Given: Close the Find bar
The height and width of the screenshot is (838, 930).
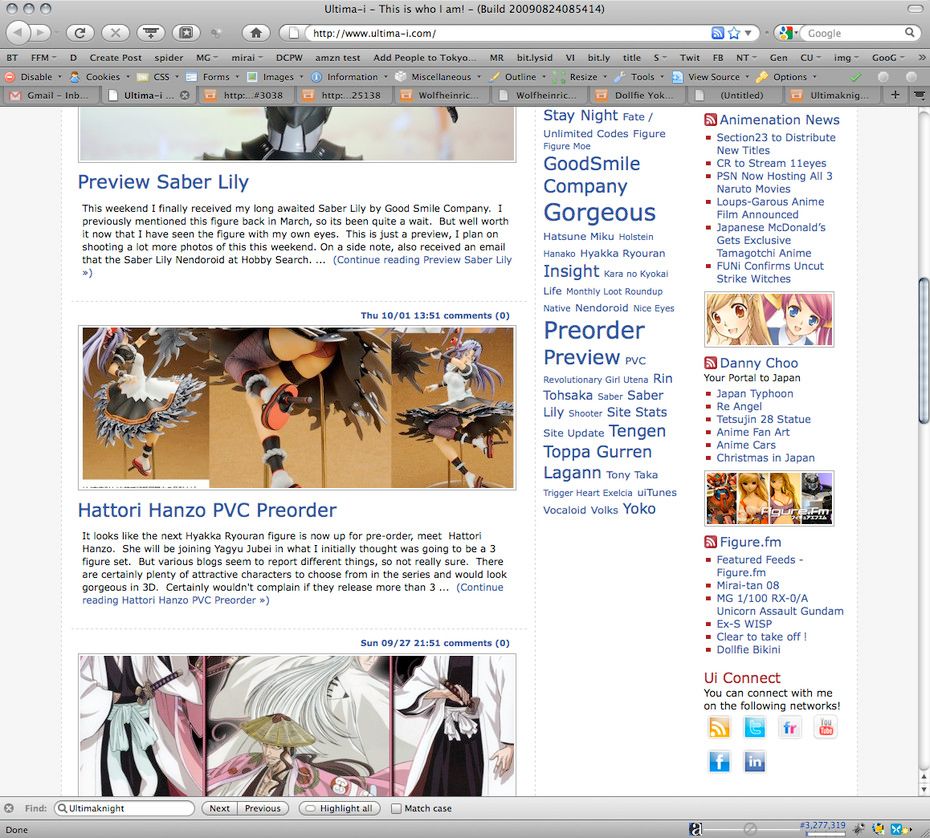Looking at the screenshot, I should [9, 808].
